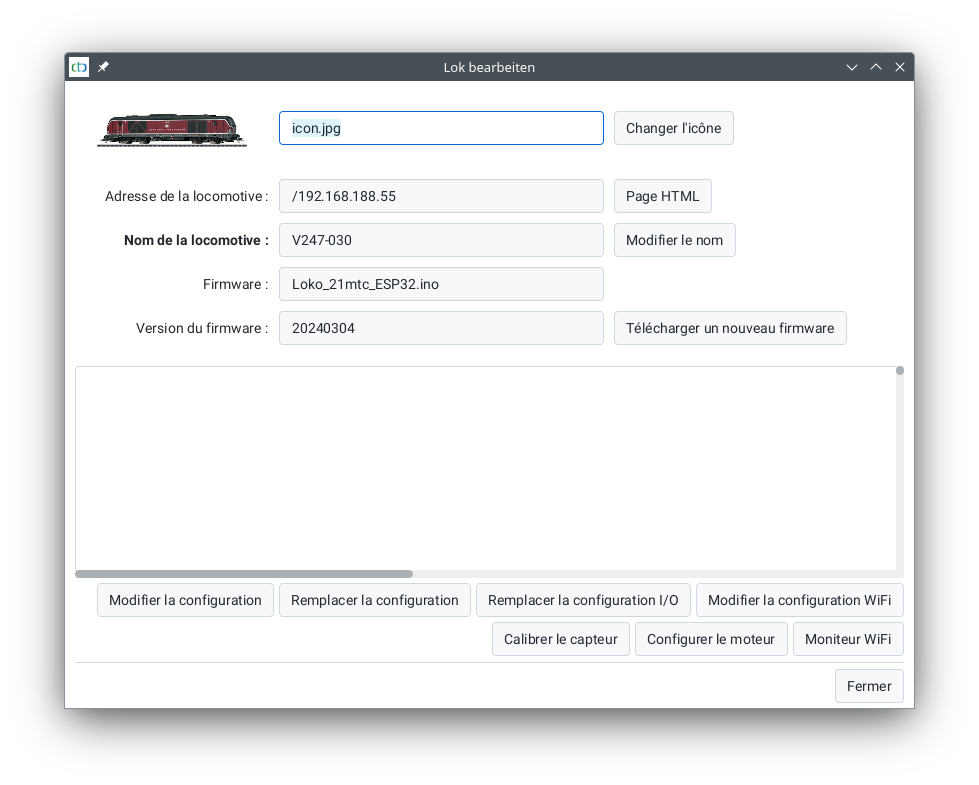Close the window with X icon
The image size is (979, 785).
900,67
